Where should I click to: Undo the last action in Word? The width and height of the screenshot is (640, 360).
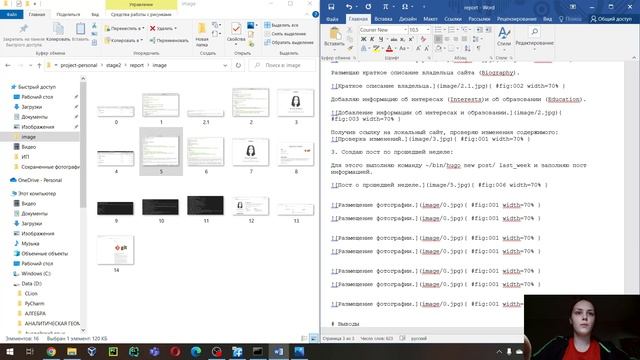pyautogui.click(x=349, y=7)
